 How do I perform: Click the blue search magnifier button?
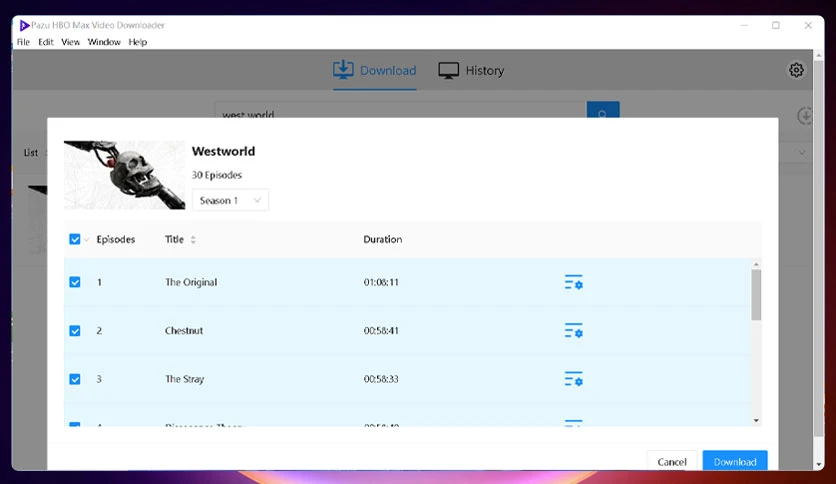pyautogui.click(x=603, y=110)
